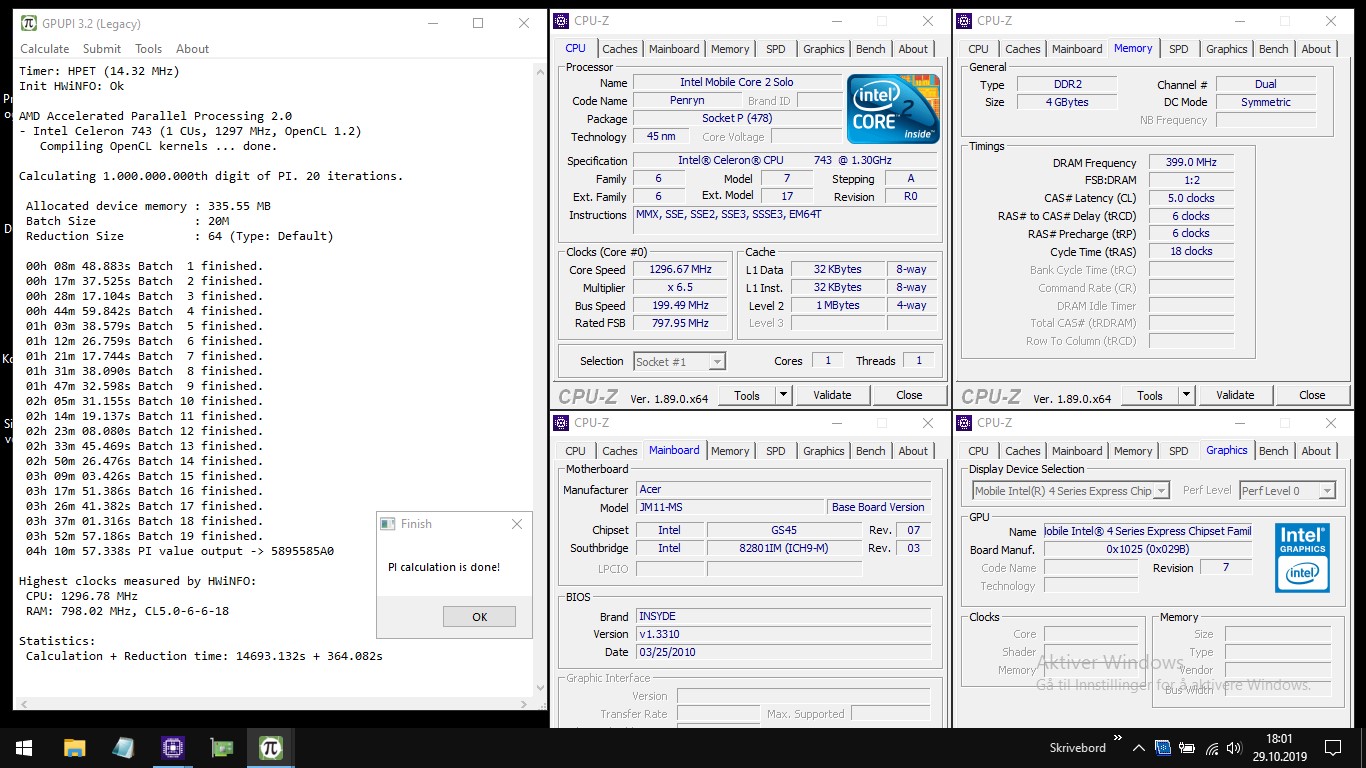Open the Action Center notifications icon
The image size is (1366, 768).
(x=1333, y=747)
